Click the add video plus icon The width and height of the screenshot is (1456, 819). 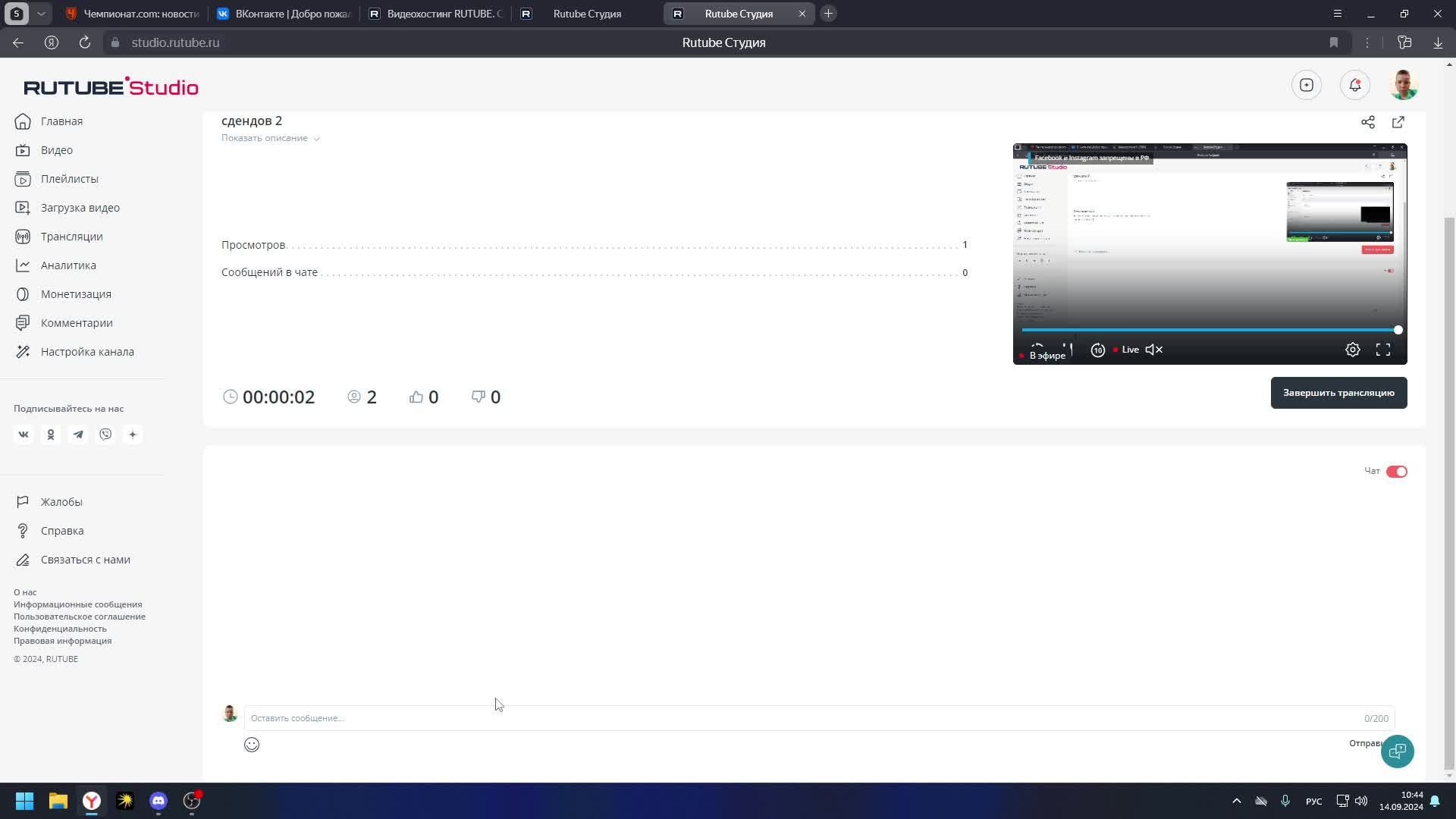[x=1306, y=85]
